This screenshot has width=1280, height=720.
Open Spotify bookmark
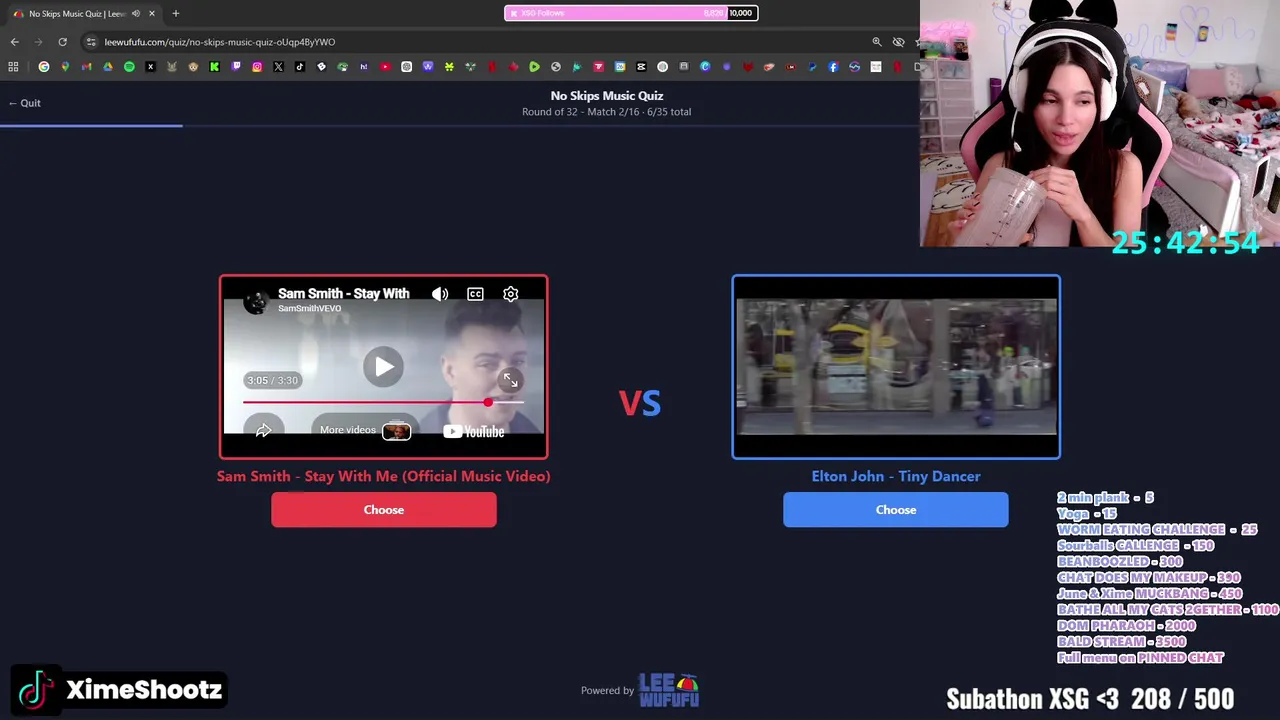click(x=129, y=67)
